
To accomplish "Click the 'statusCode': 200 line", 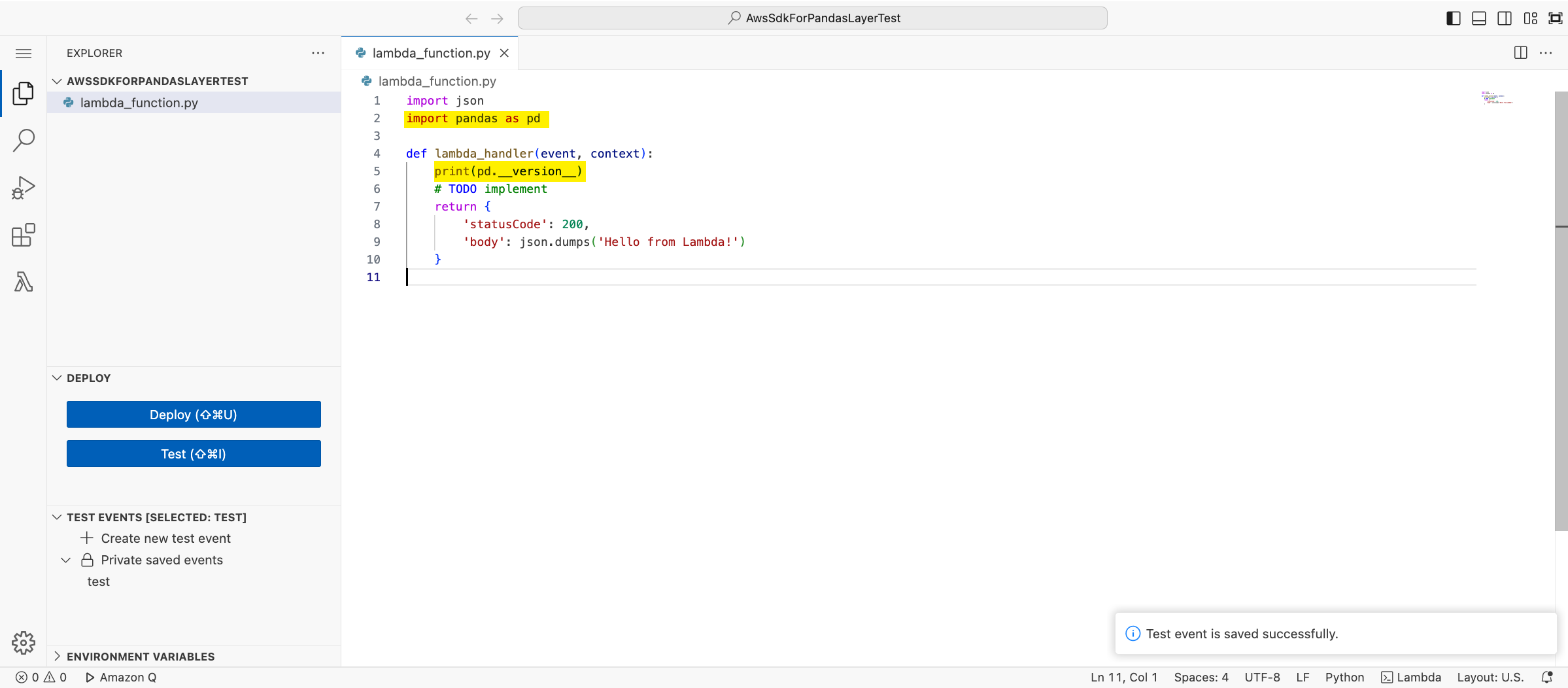I will pos(526,224).
